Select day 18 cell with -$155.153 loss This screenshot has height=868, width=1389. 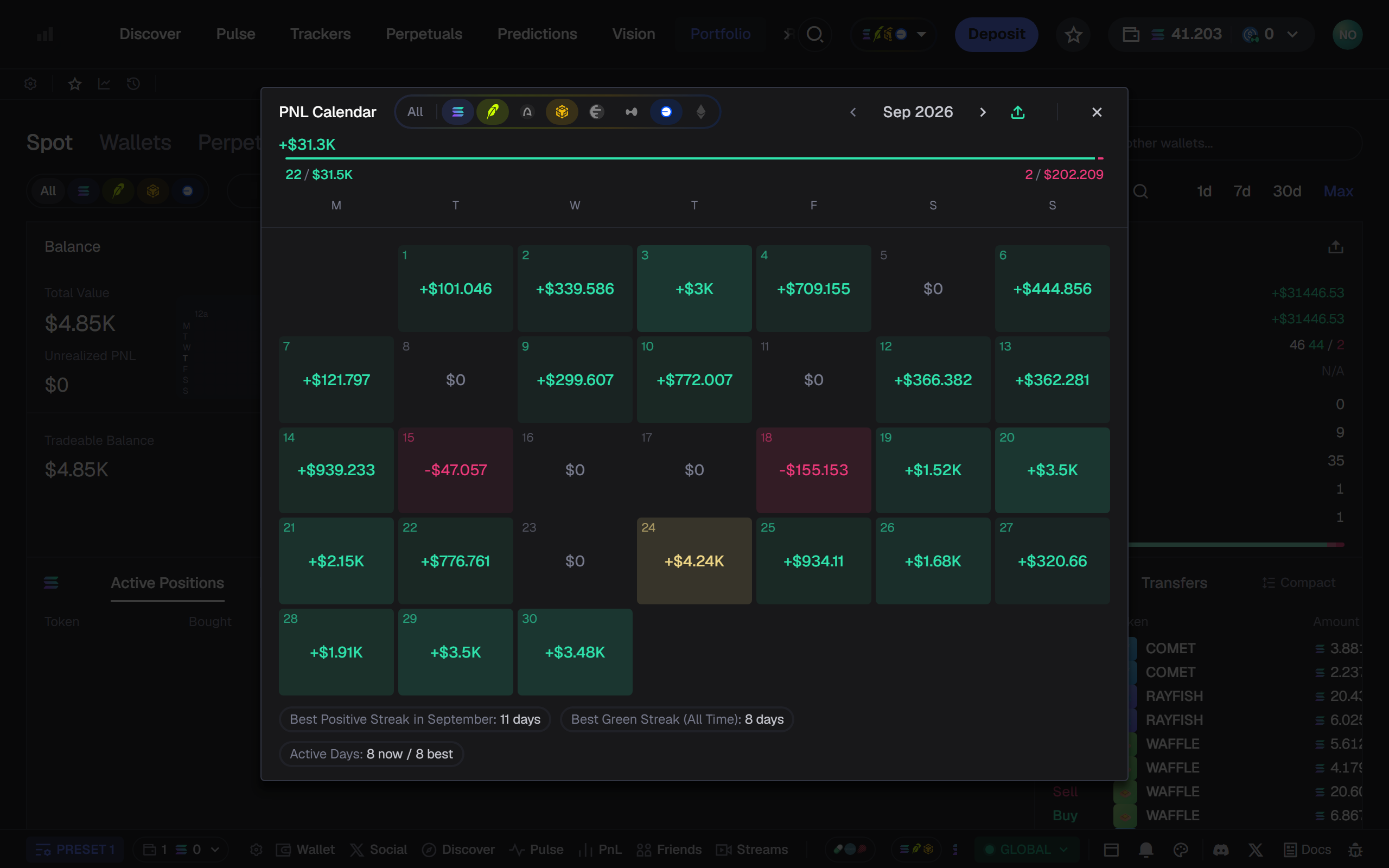[x=813, y=470]
